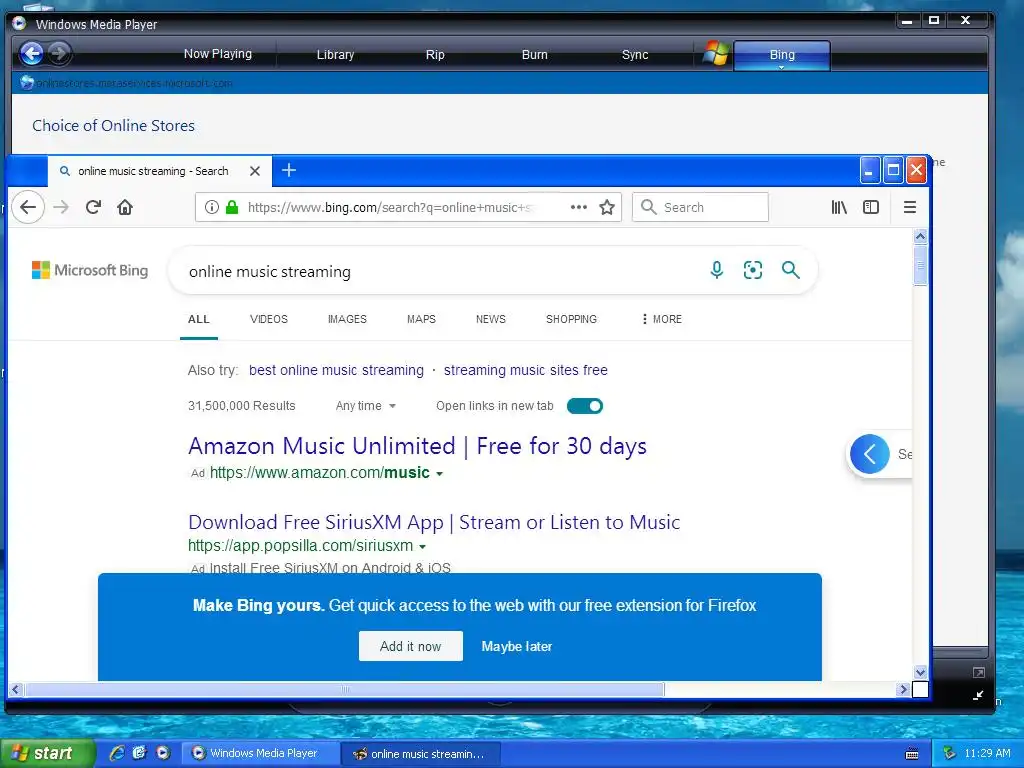Expand amazon.com/music ad URL dropdown arrow
The height and width of the screenshot is (768, 1024).
click(x=440, y=474)
